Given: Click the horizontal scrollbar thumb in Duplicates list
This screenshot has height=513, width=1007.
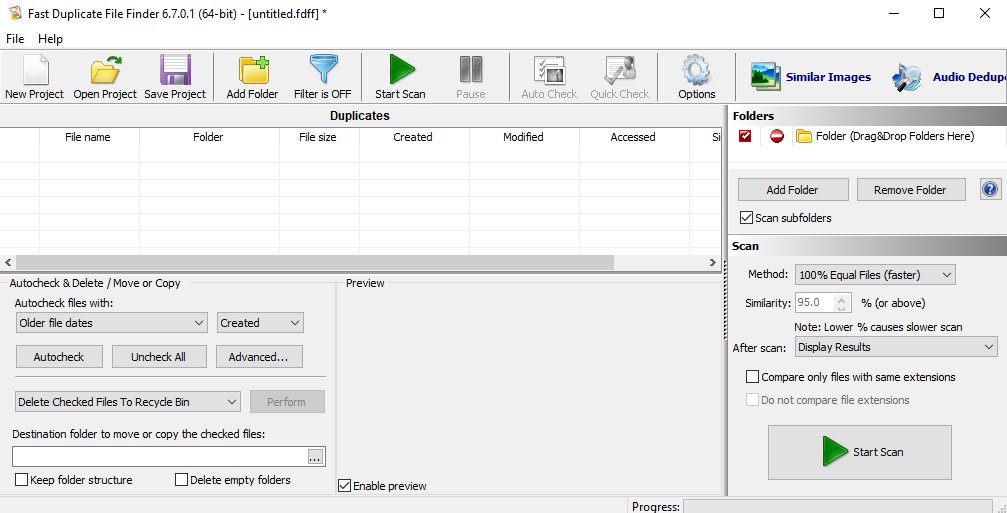Looking at the screenshot, I should pyautogui.click(x=315, y=263).
